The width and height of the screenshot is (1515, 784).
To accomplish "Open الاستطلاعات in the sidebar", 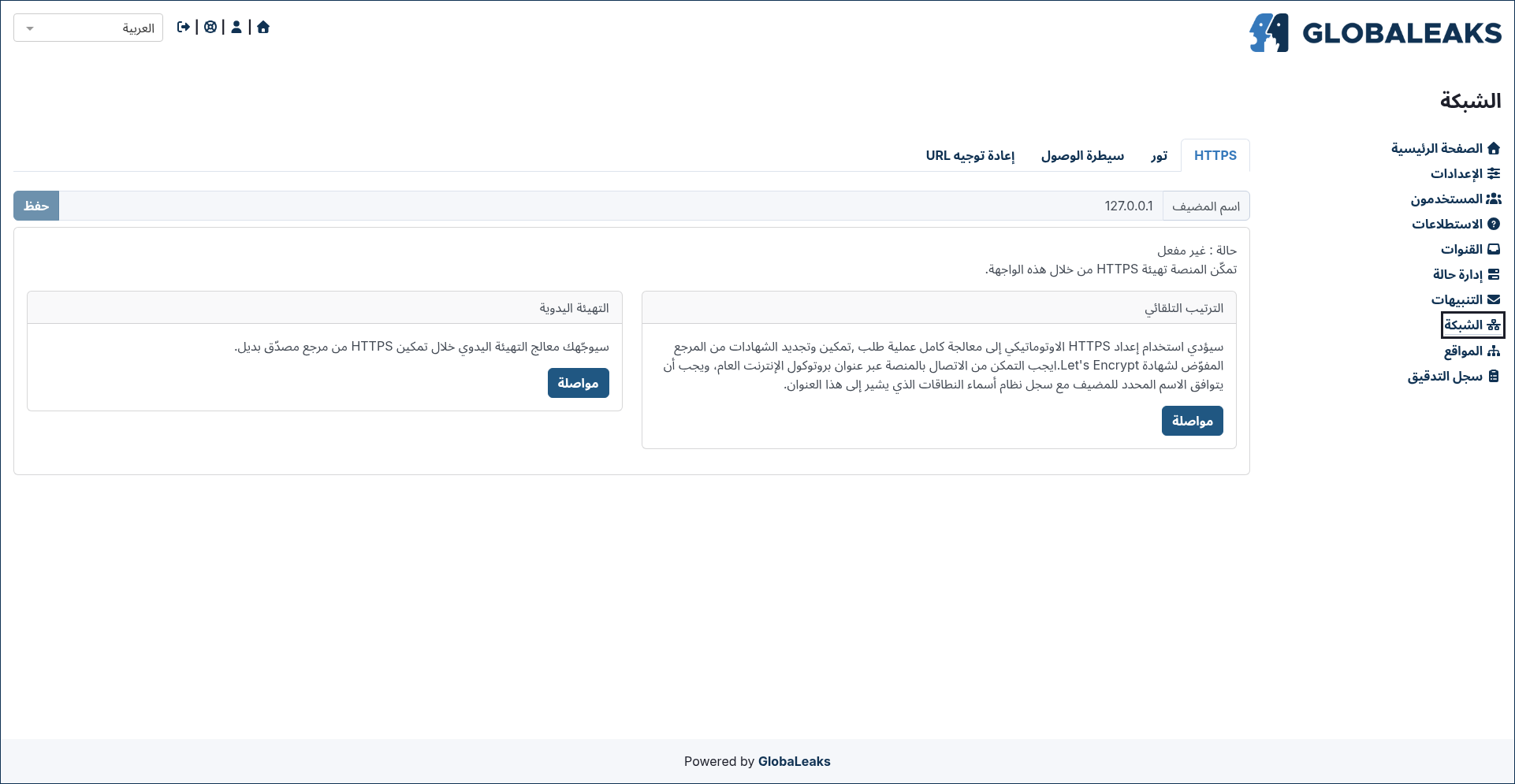I will click(1456, 224).
